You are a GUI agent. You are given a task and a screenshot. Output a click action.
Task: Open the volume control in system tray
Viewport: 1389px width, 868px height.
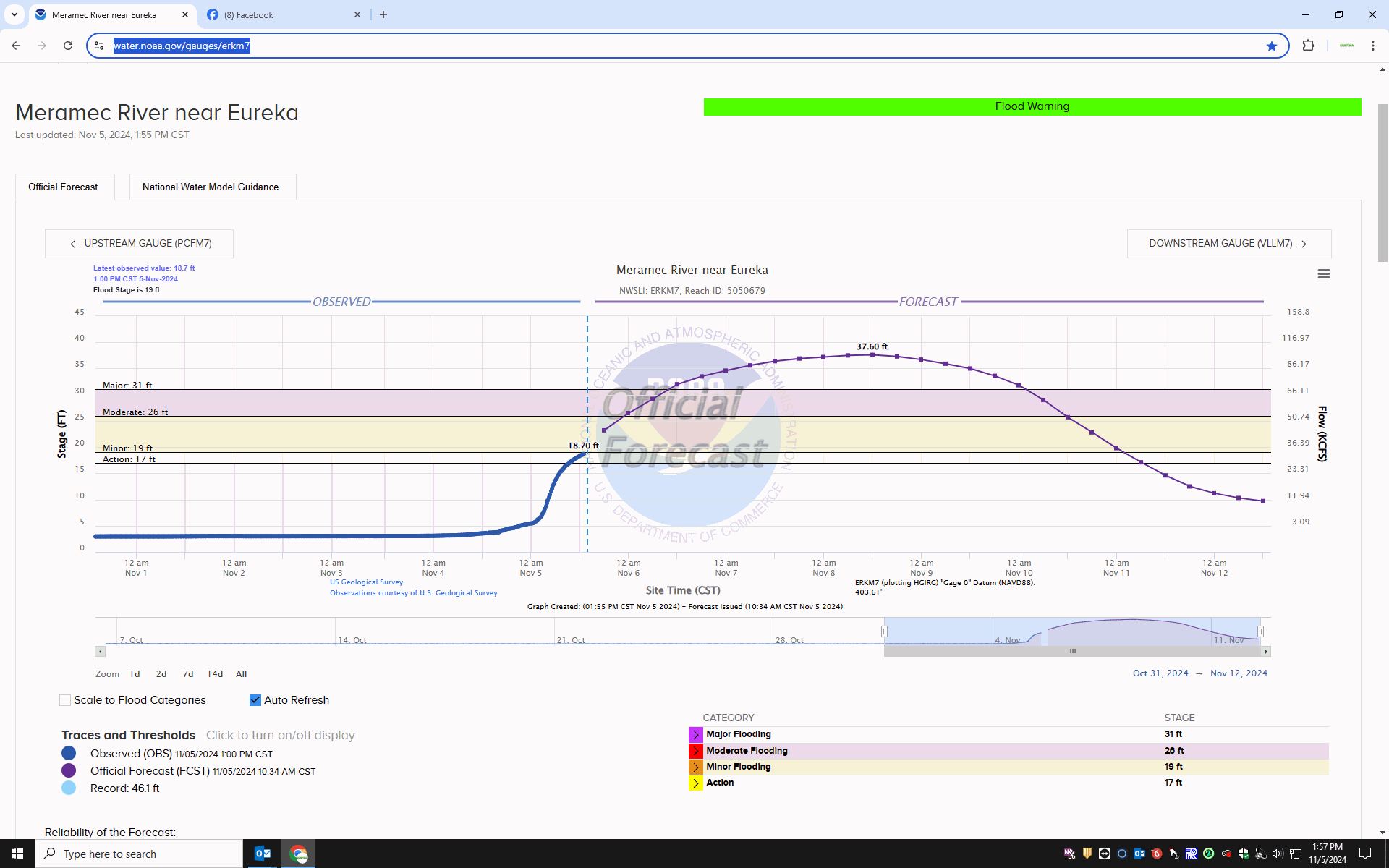1278,854
